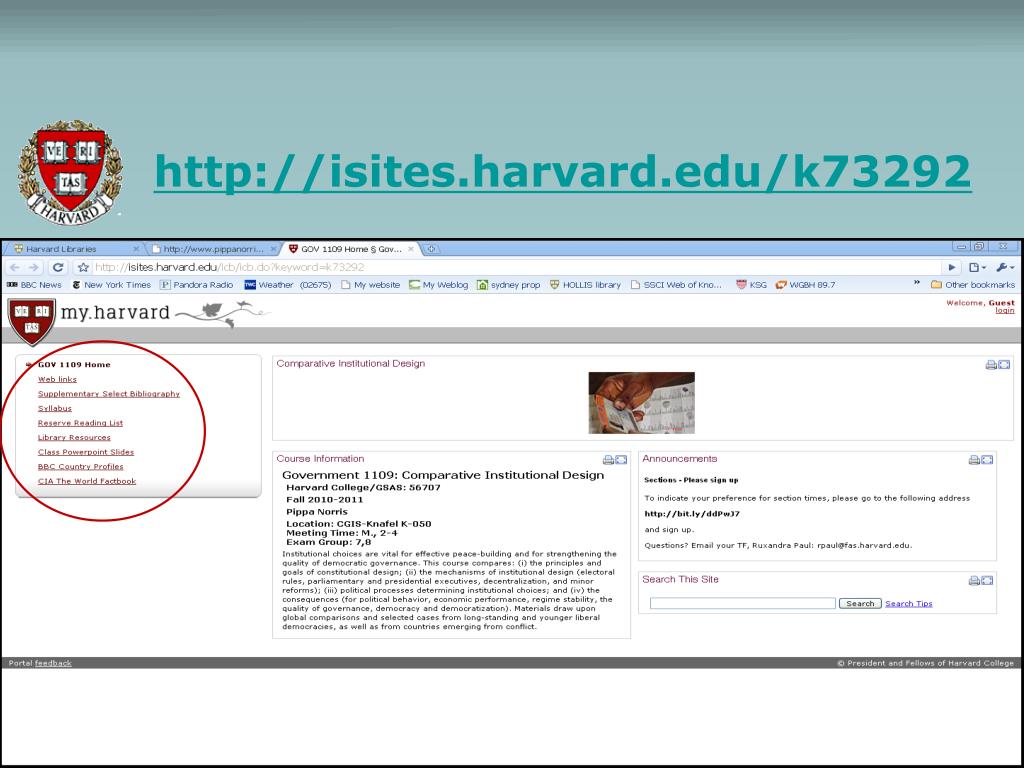Click the bit.ly/ddPwJ7 address text
The image size is (1024, 768).
pos(692,514)
